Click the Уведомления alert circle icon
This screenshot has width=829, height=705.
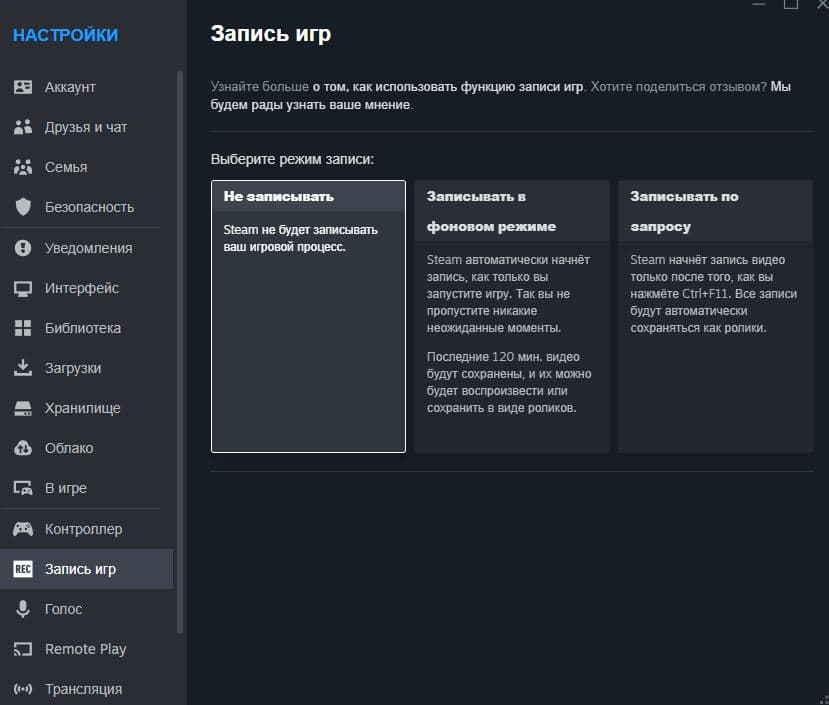23,248
